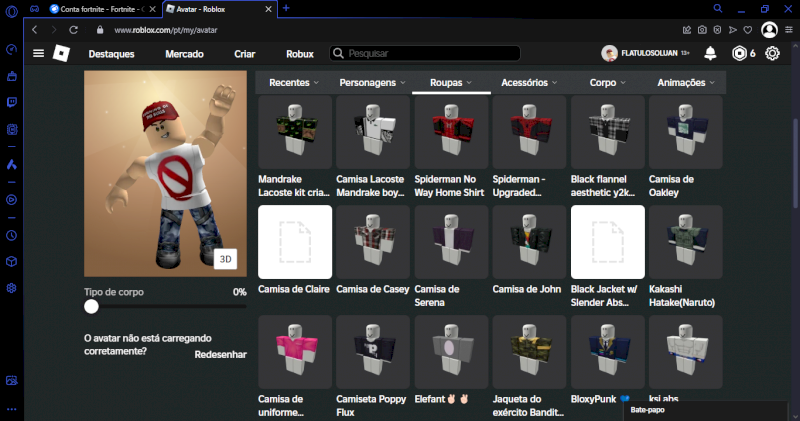Image resolution: width=800 pixels, height=421 pixels.
Task: Open Twitch in the Opera sidebar
Action: pyautogui.click(x=11, y=102)
